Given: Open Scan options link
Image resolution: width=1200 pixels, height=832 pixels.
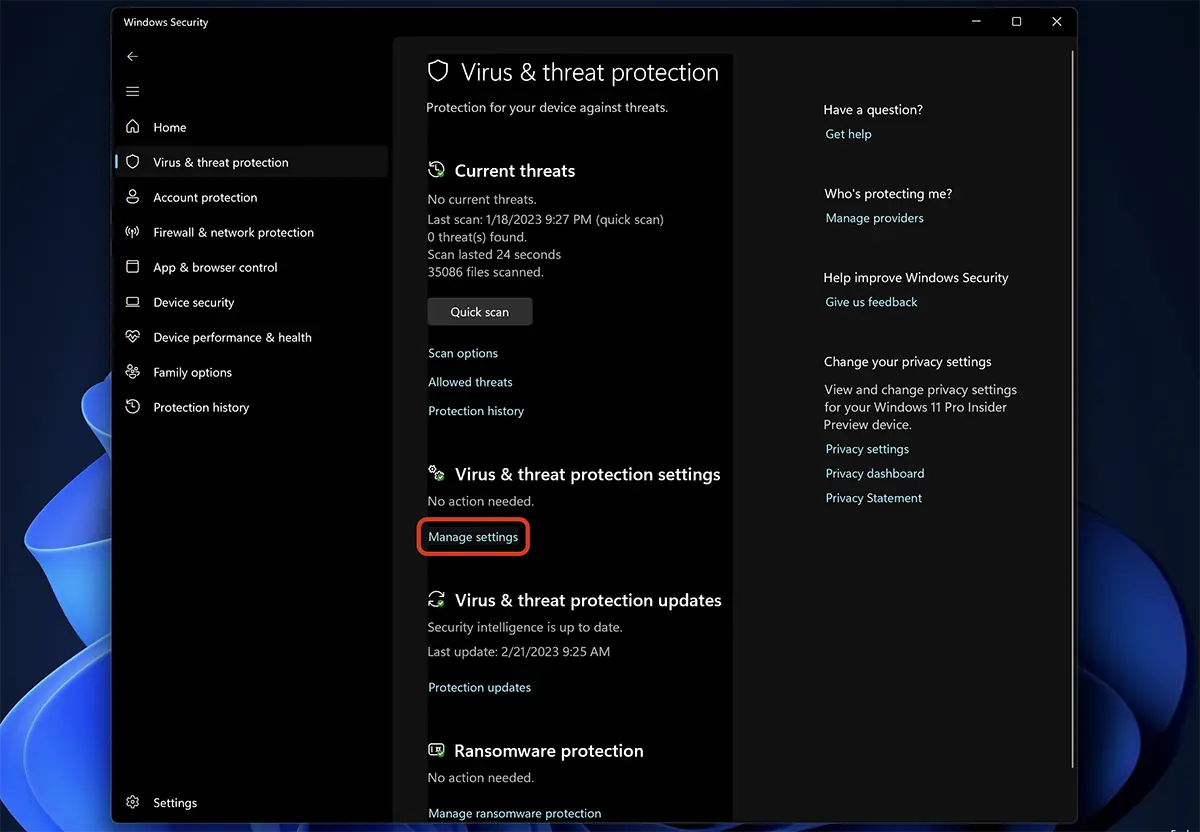Looking at the screenshot, I should coord(463,353).
